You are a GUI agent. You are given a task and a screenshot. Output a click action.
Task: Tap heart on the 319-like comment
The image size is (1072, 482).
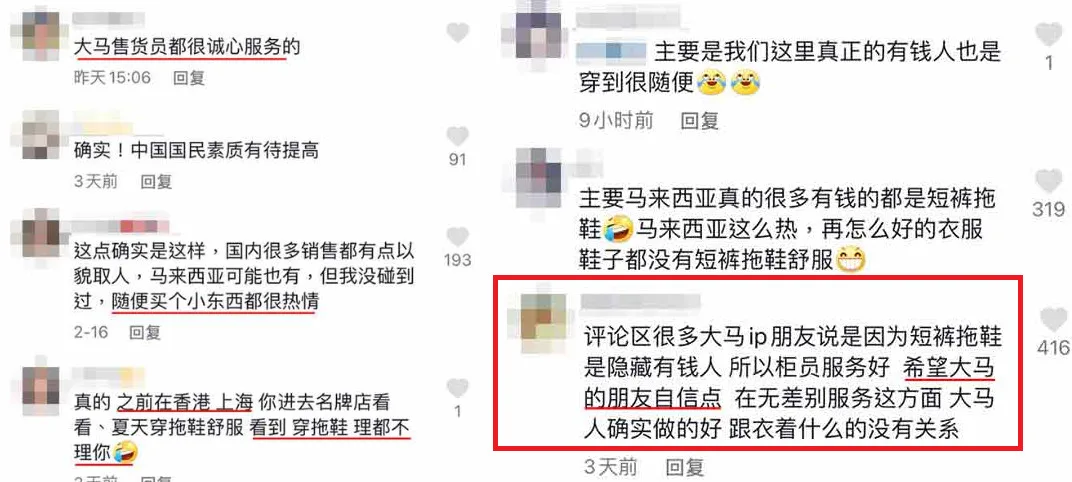click(1049, 180)
